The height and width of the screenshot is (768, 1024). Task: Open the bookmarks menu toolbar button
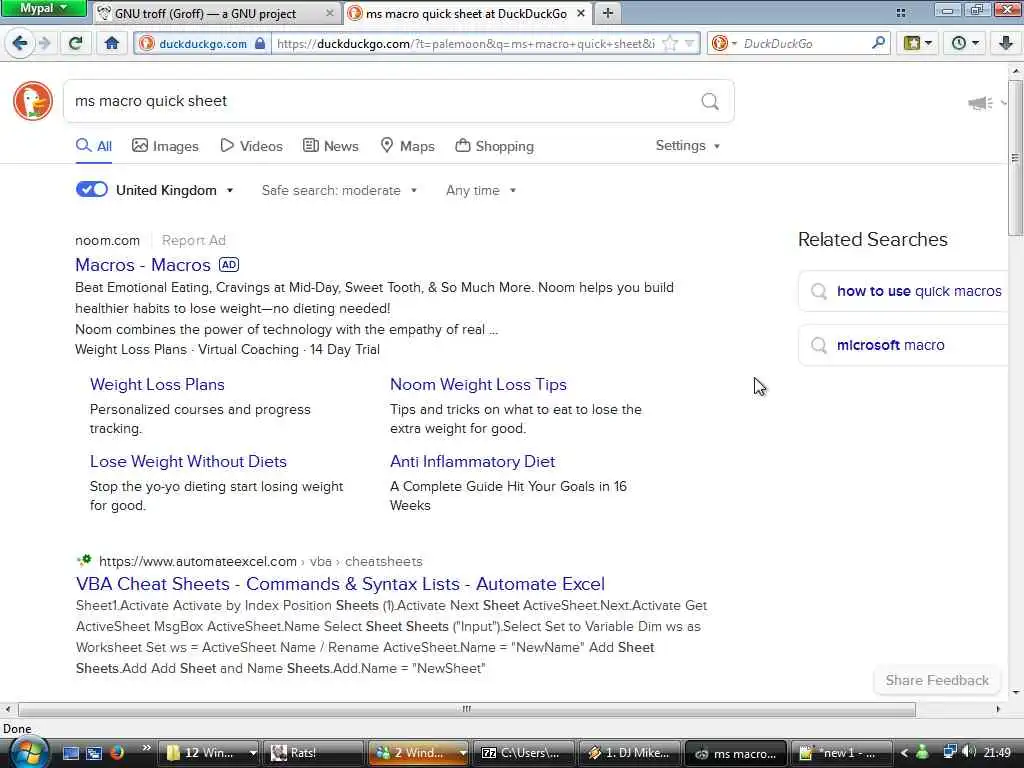coord(918,44)
